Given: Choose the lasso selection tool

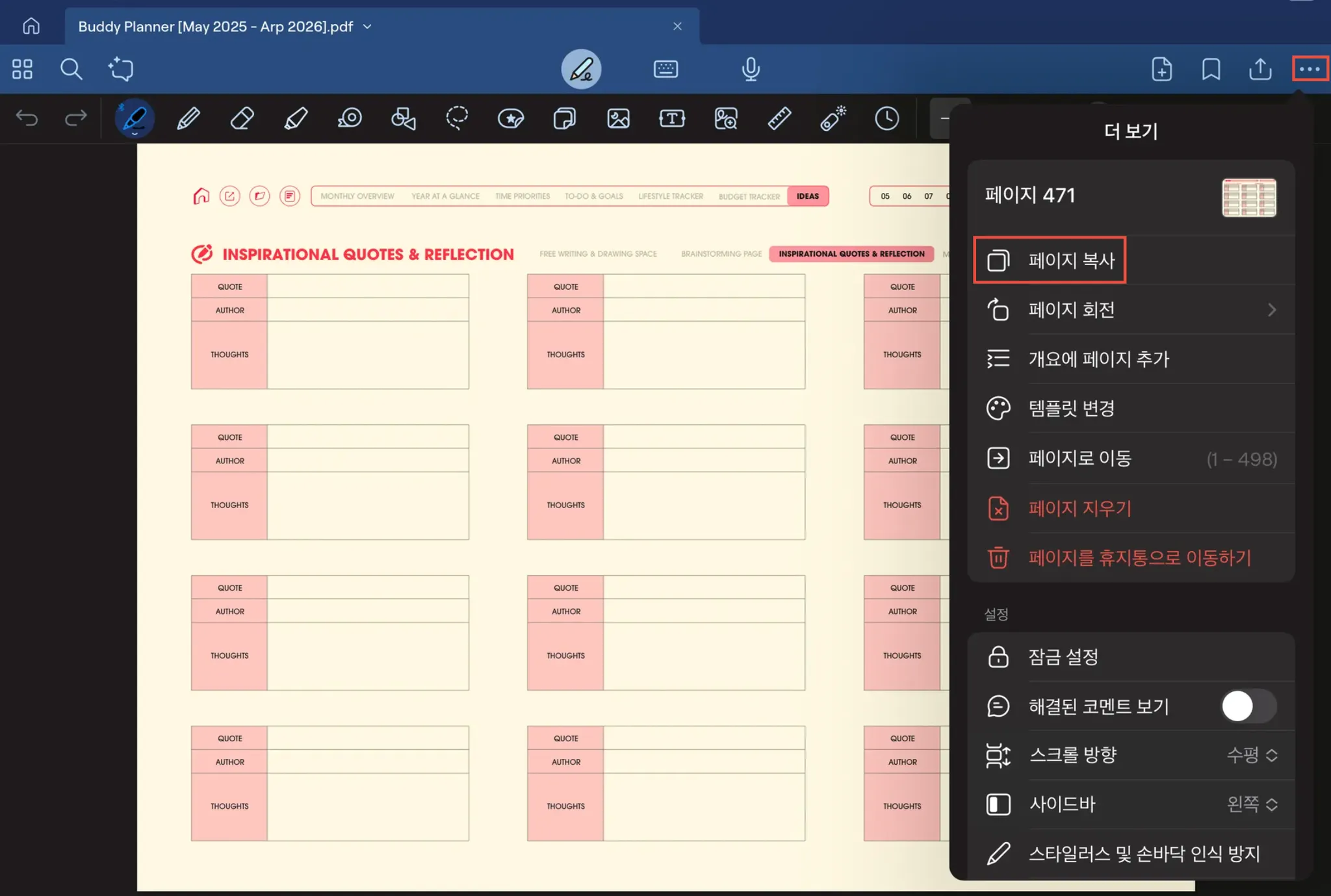Looking at the screenshot, I should click(457, 118).
